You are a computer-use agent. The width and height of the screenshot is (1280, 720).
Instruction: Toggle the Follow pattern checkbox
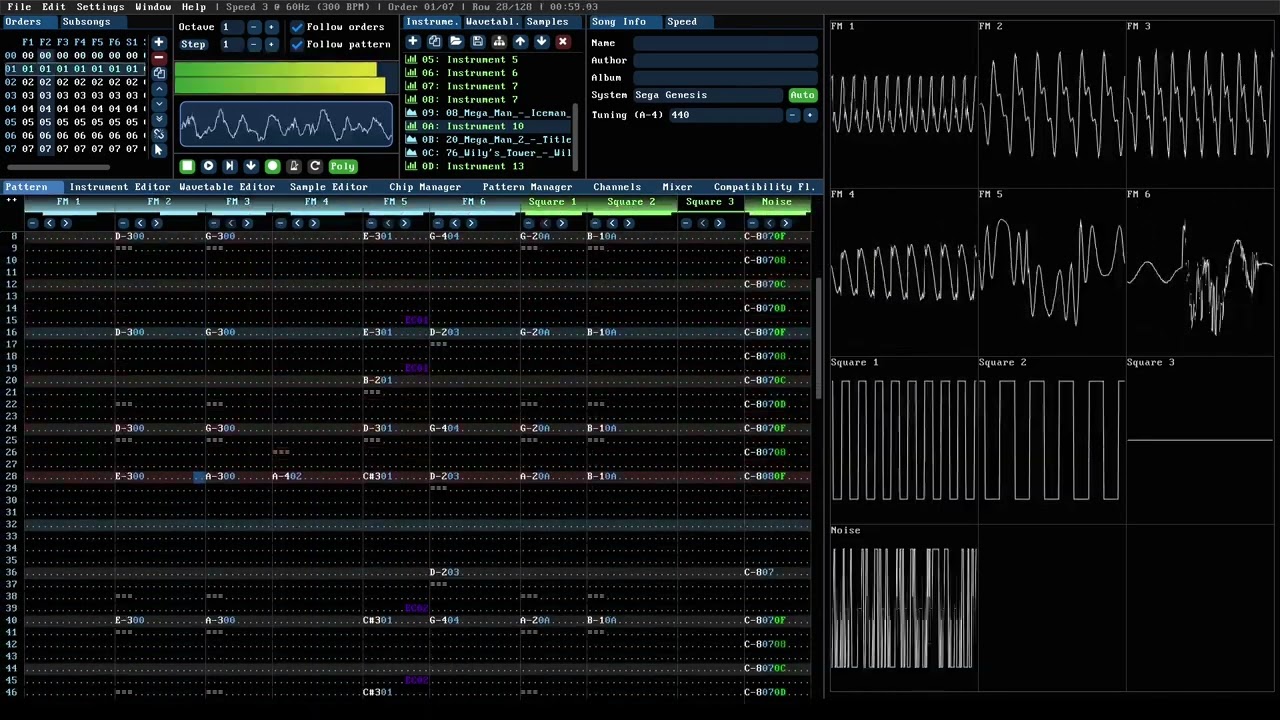(x=297, y=44)
